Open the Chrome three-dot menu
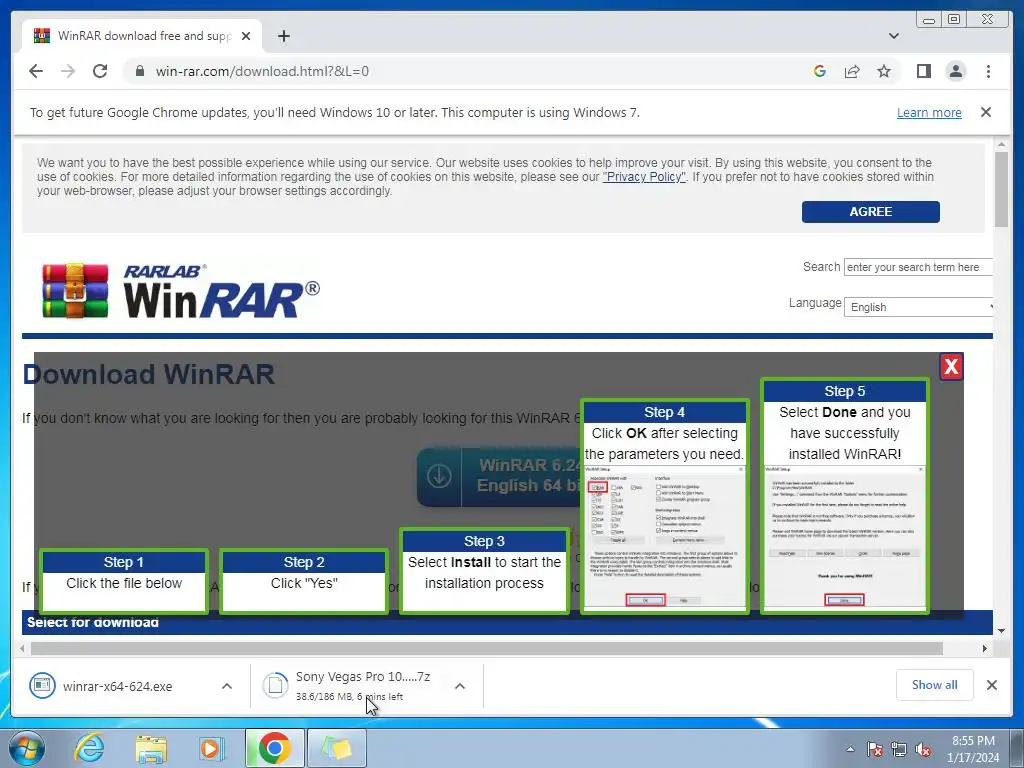This screenshot has height=768, width=1024. click(988, 71)
